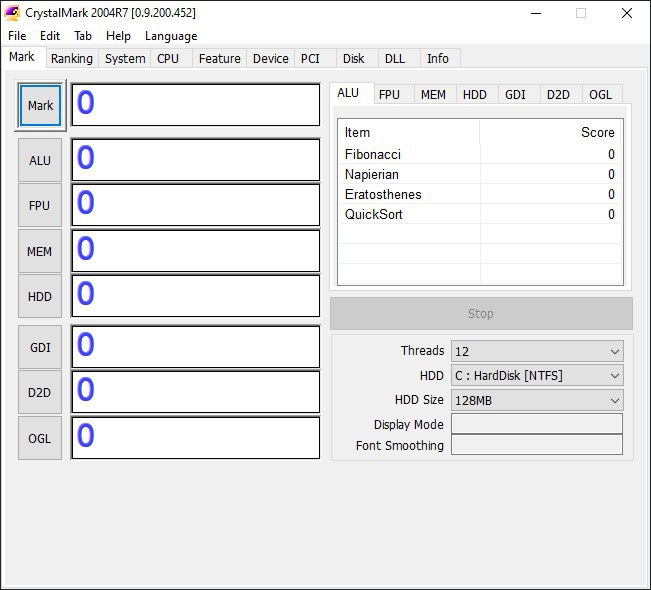
Task: Close the CrystalMark window
Action: point(627,13)
